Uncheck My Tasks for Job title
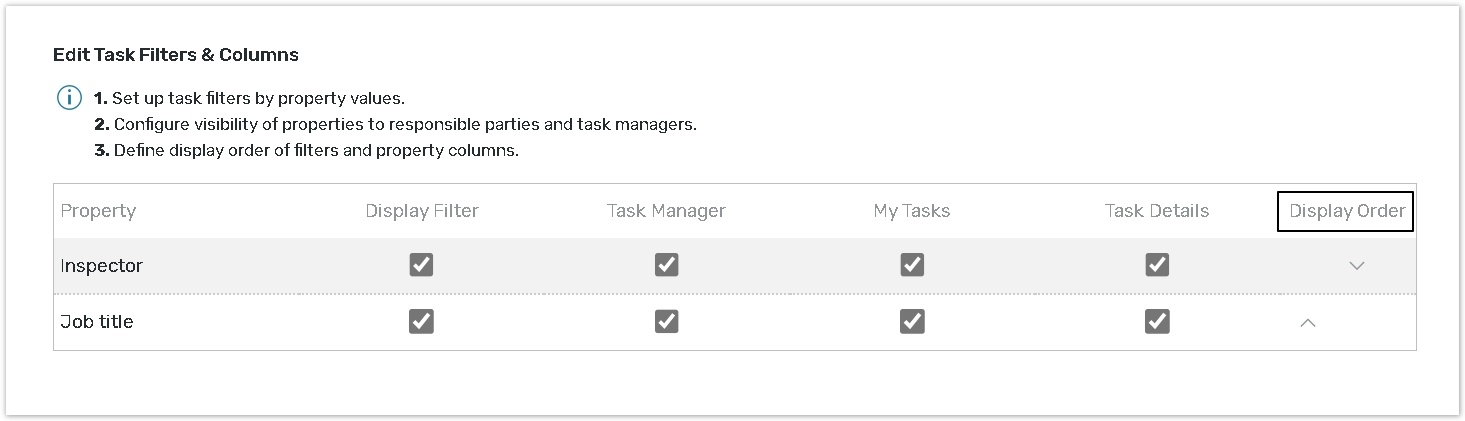The image size is (1465, 421). tap(911, 321)
